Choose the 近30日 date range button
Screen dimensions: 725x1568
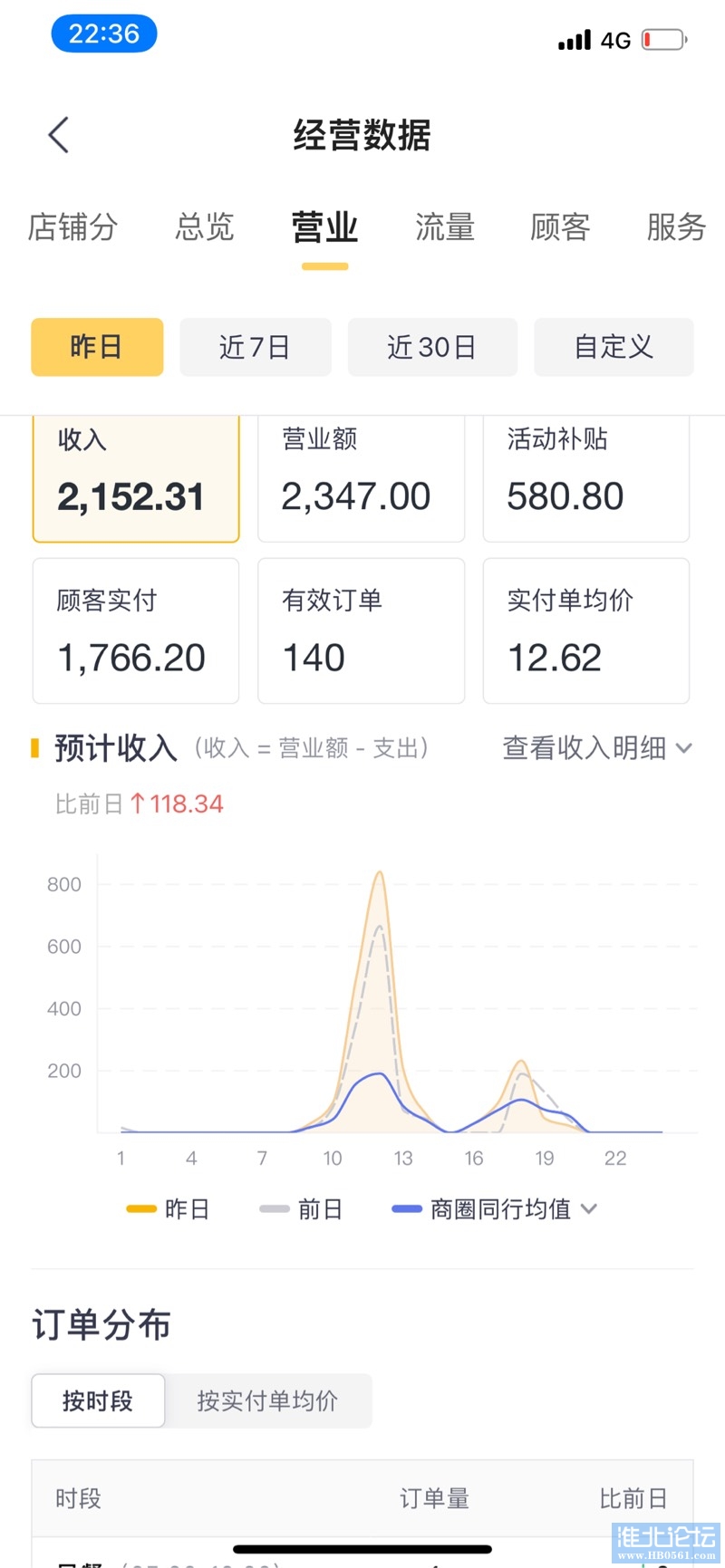(432, 347)
